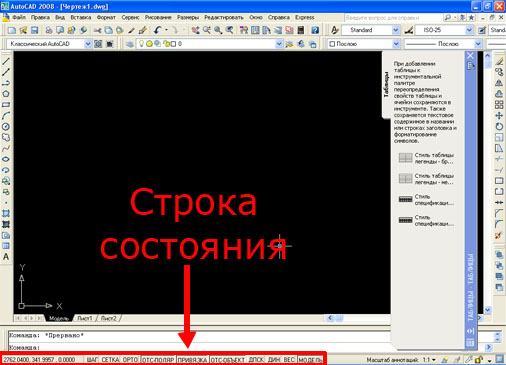The height and width of the screenshot is (365, 506).
Task: Select the Стиль таблицы легенды - бр... tool
Action: pyautogui.click(x=427, y=158)
